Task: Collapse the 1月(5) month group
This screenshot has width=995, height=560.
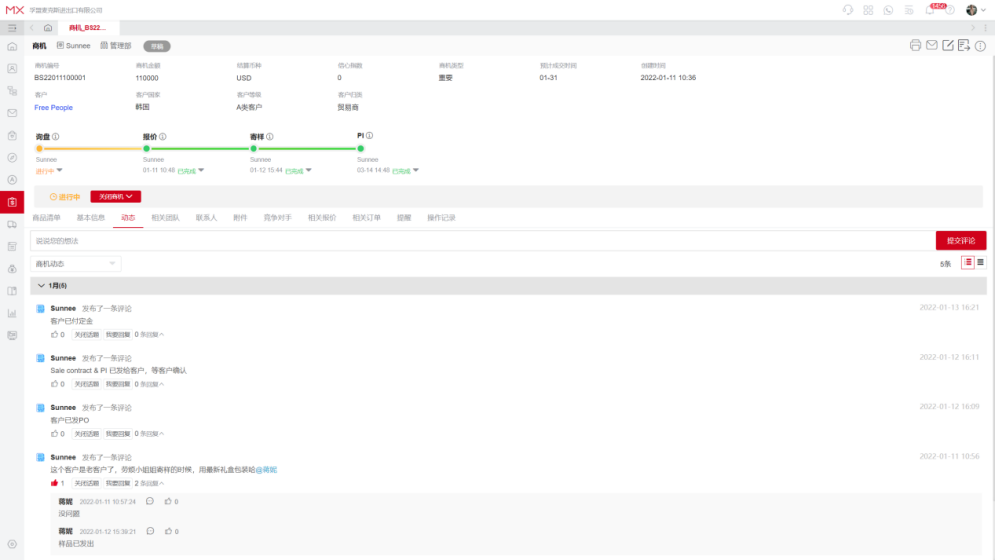Action: click(41, 286)
